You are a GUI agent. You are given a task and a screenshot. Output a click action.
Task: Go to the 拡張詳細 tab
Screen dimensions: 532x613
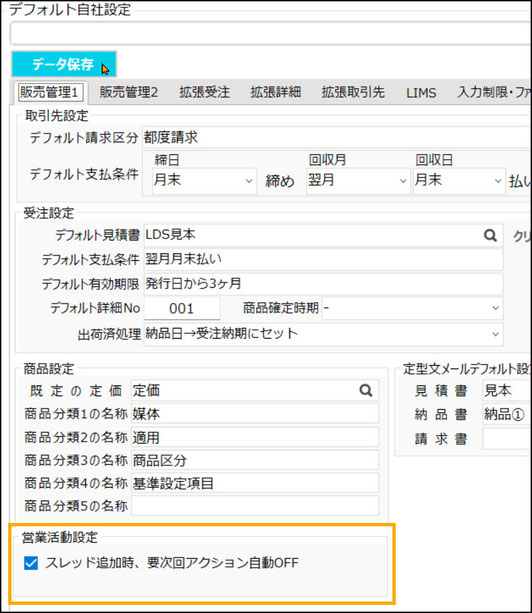click(x=276, y=92)
